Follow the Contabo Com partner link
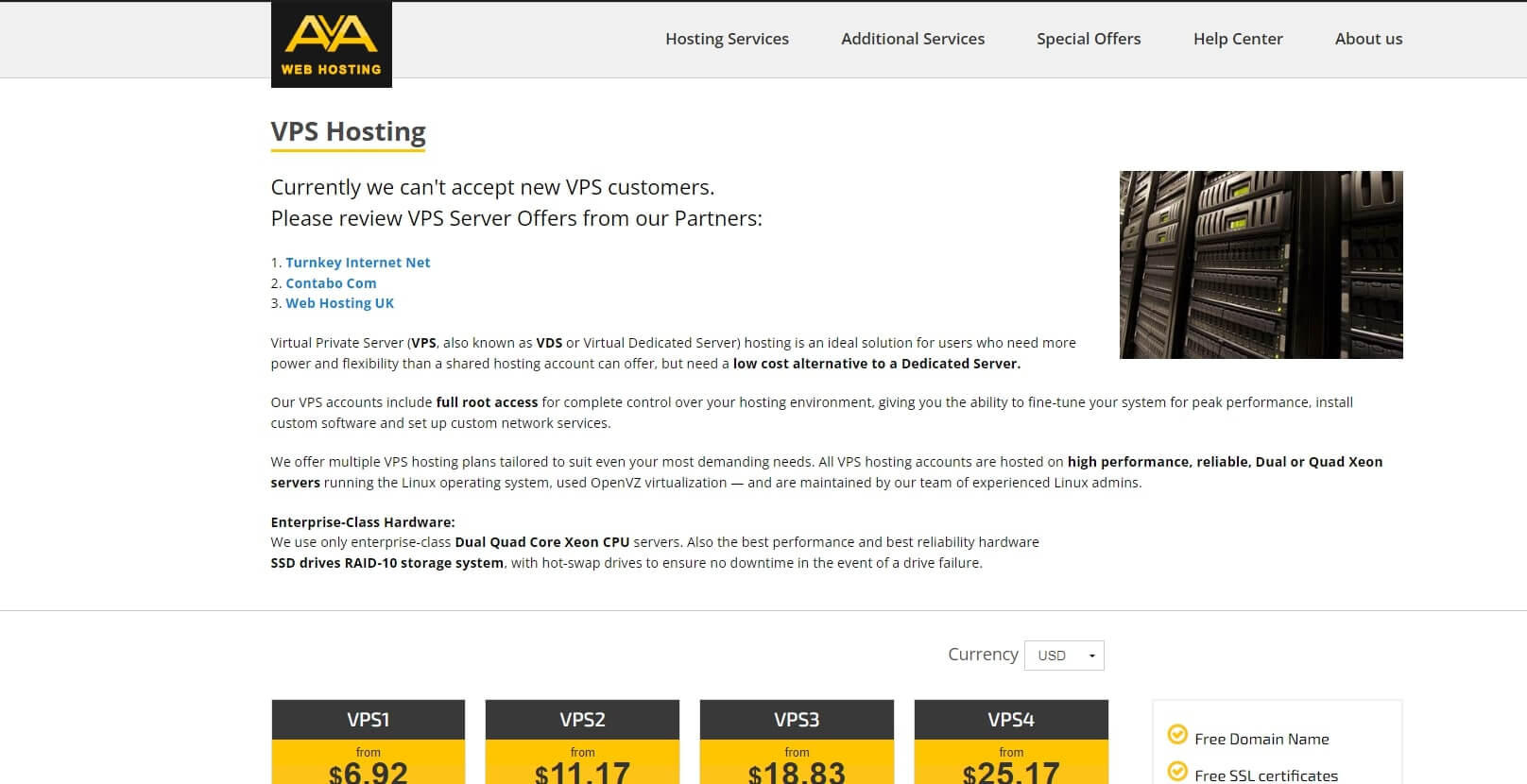Viewport: 1527px width, 784px height. [331, 283]
